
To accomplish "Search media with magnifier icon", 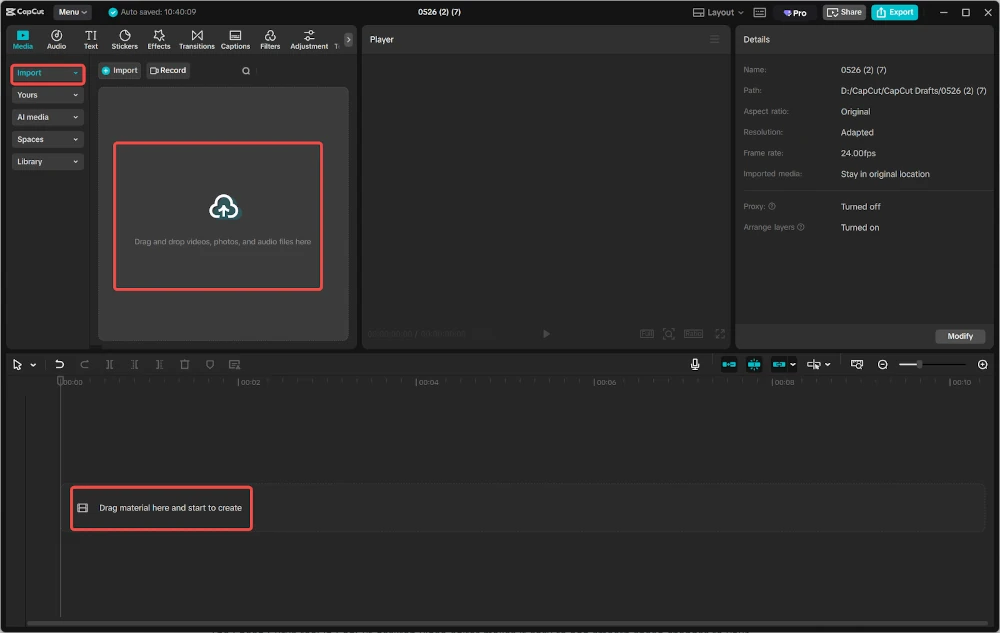I will 246,71.
